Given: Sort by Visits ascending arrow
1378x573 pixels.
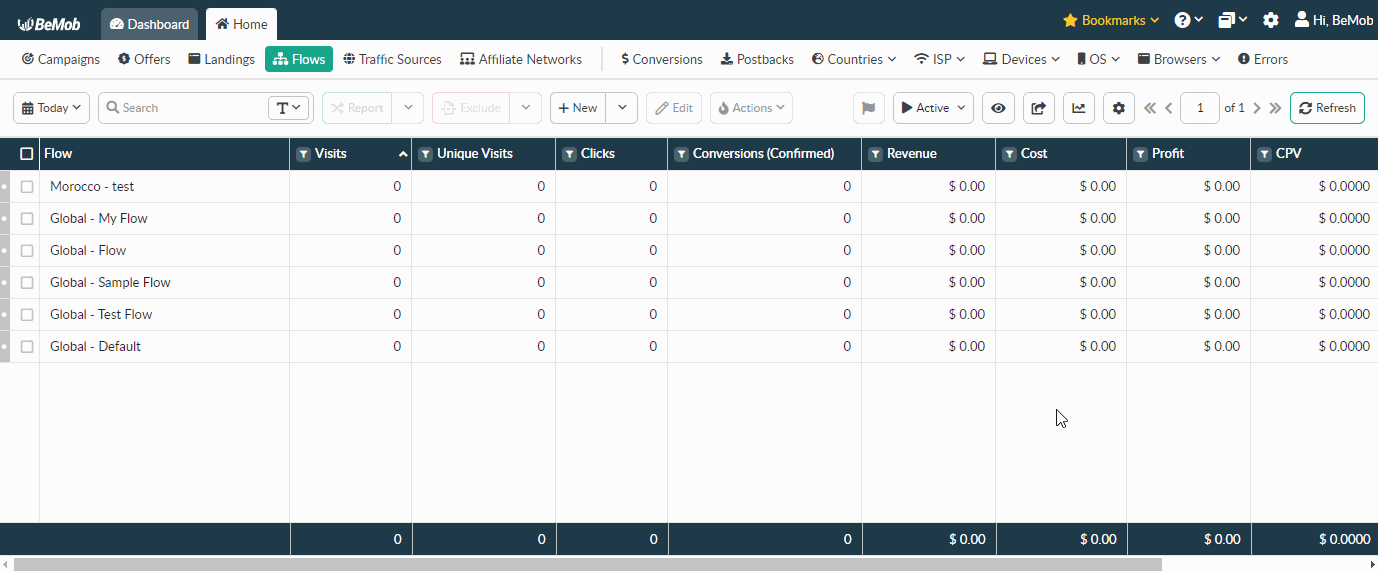Looking at the screenshot, I should click(x=403, y=154).
